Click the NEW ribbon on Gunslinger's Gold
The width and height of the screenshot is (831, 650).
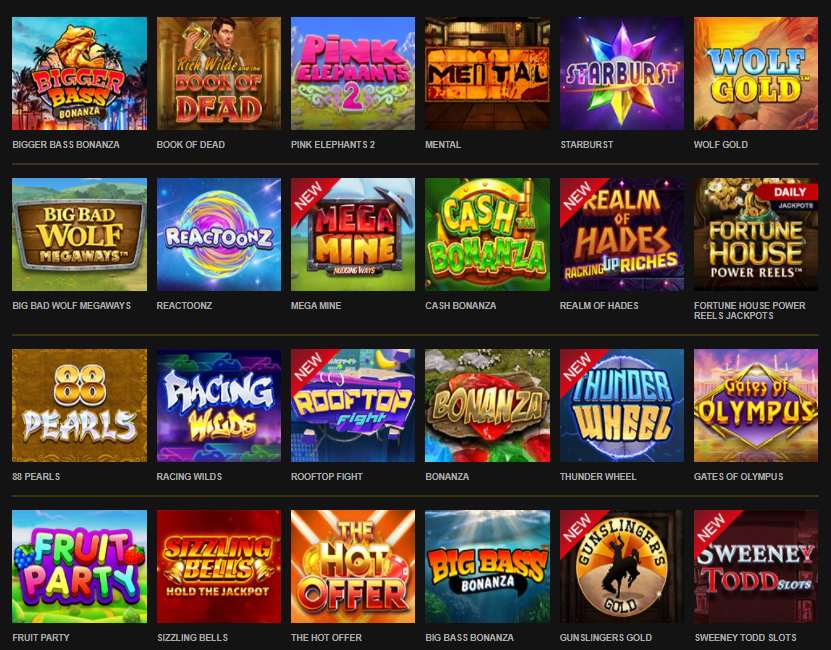(579, 529)
